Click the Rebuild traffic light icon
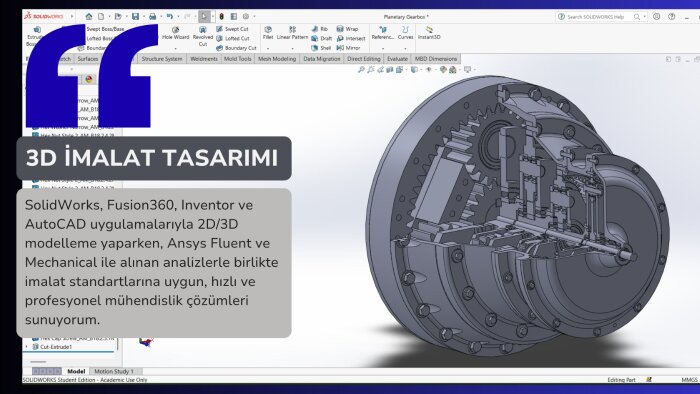 point(221,17)
